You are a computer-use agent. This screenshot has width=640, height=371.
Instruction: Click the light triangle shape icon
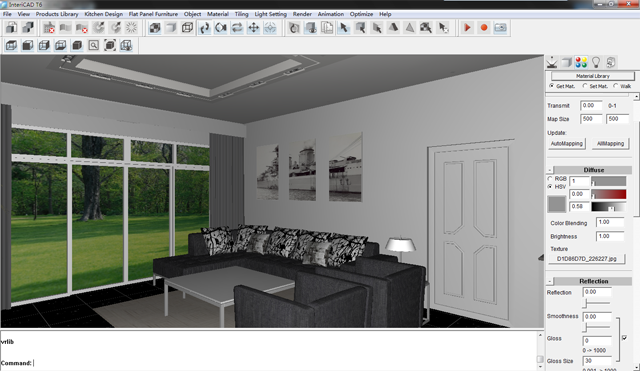pos(410,28)
